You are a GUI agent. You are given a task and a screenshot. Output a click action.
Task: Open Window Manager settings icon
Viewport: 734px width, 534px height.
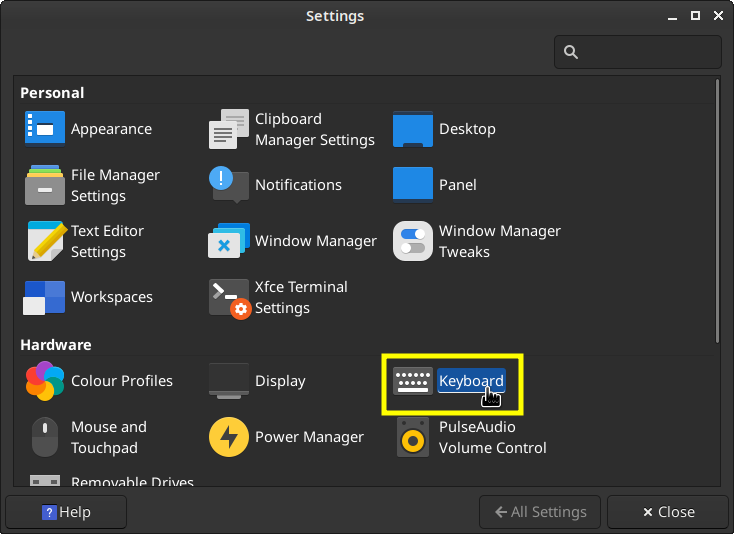pyautogui.click(x=229, y=241)
